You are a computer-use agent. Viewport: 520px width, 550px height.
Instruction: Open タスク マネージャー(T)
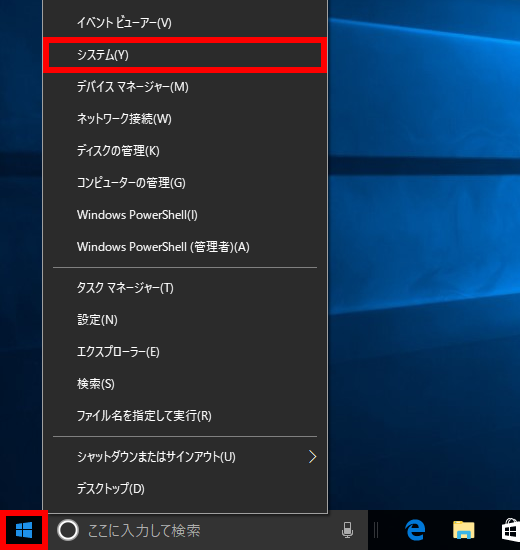click(185, 288)
